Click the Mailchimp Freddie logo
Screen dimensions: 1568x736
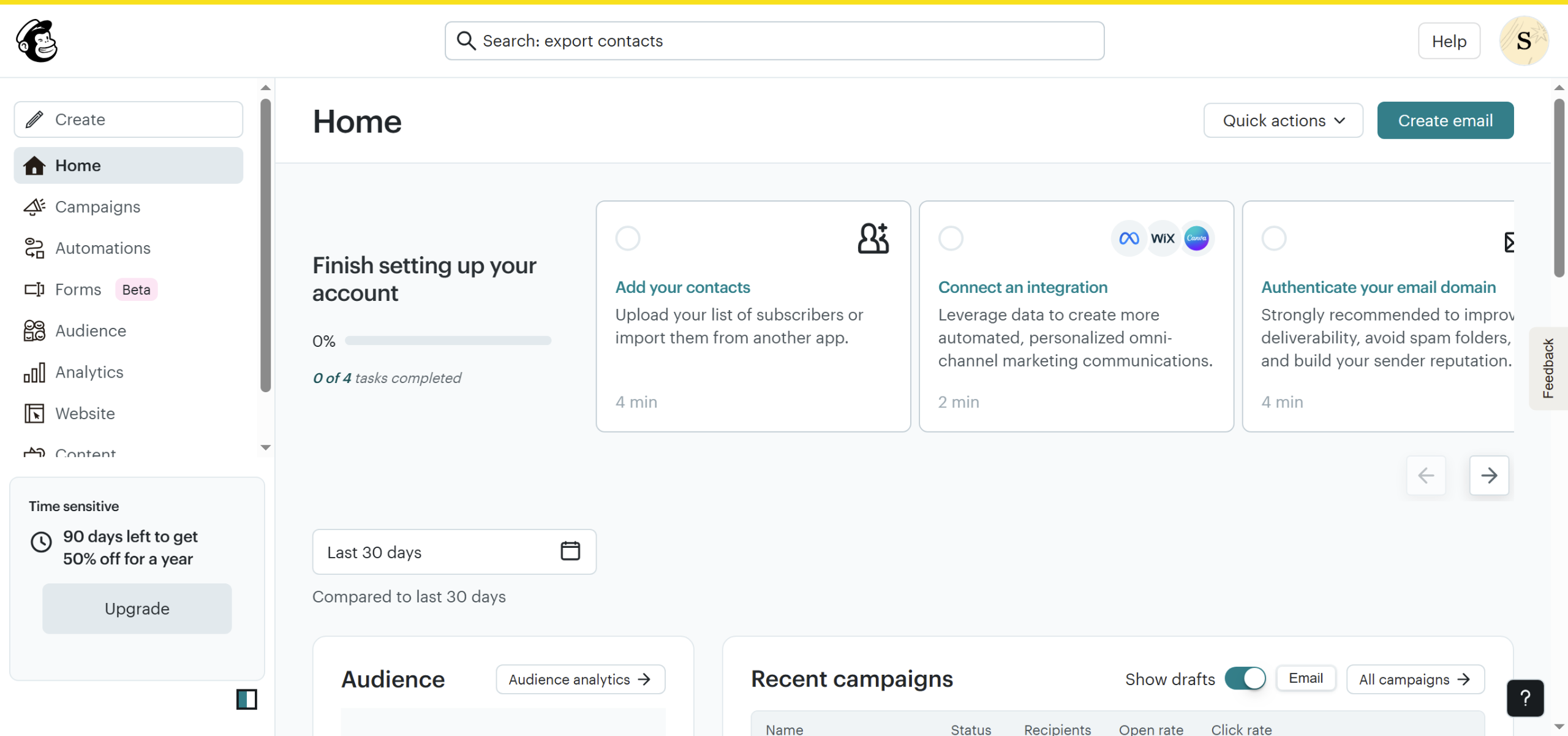click(37, 40)
